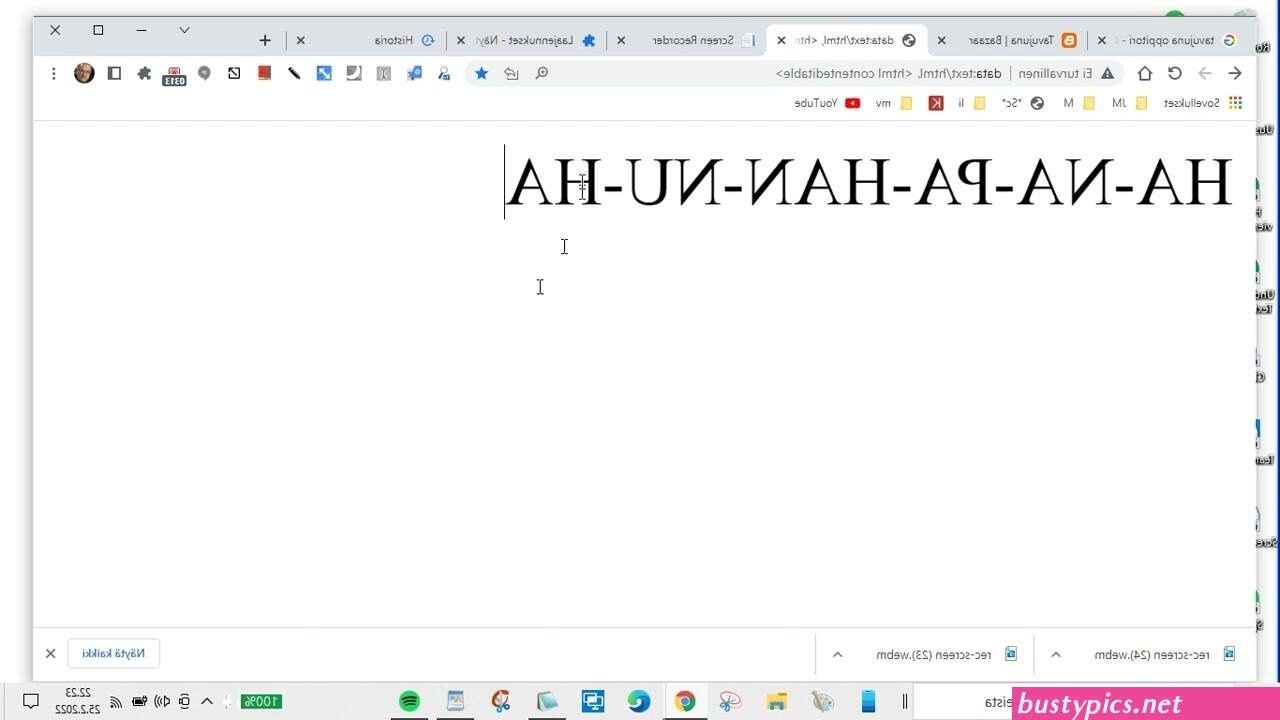Open the 'Sovellukset' apps bookmark
The height and width of the screenshot is (720, 1280).
pos(1203,103)
